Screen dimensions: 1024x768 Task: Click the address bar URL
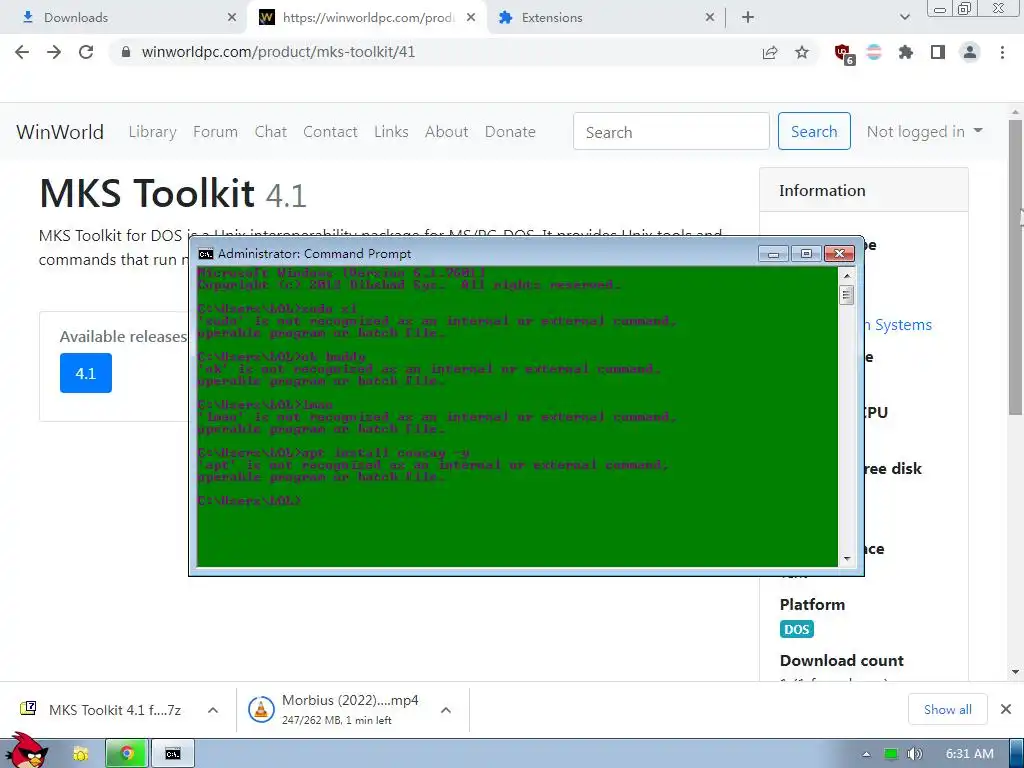tap(278, 52)
